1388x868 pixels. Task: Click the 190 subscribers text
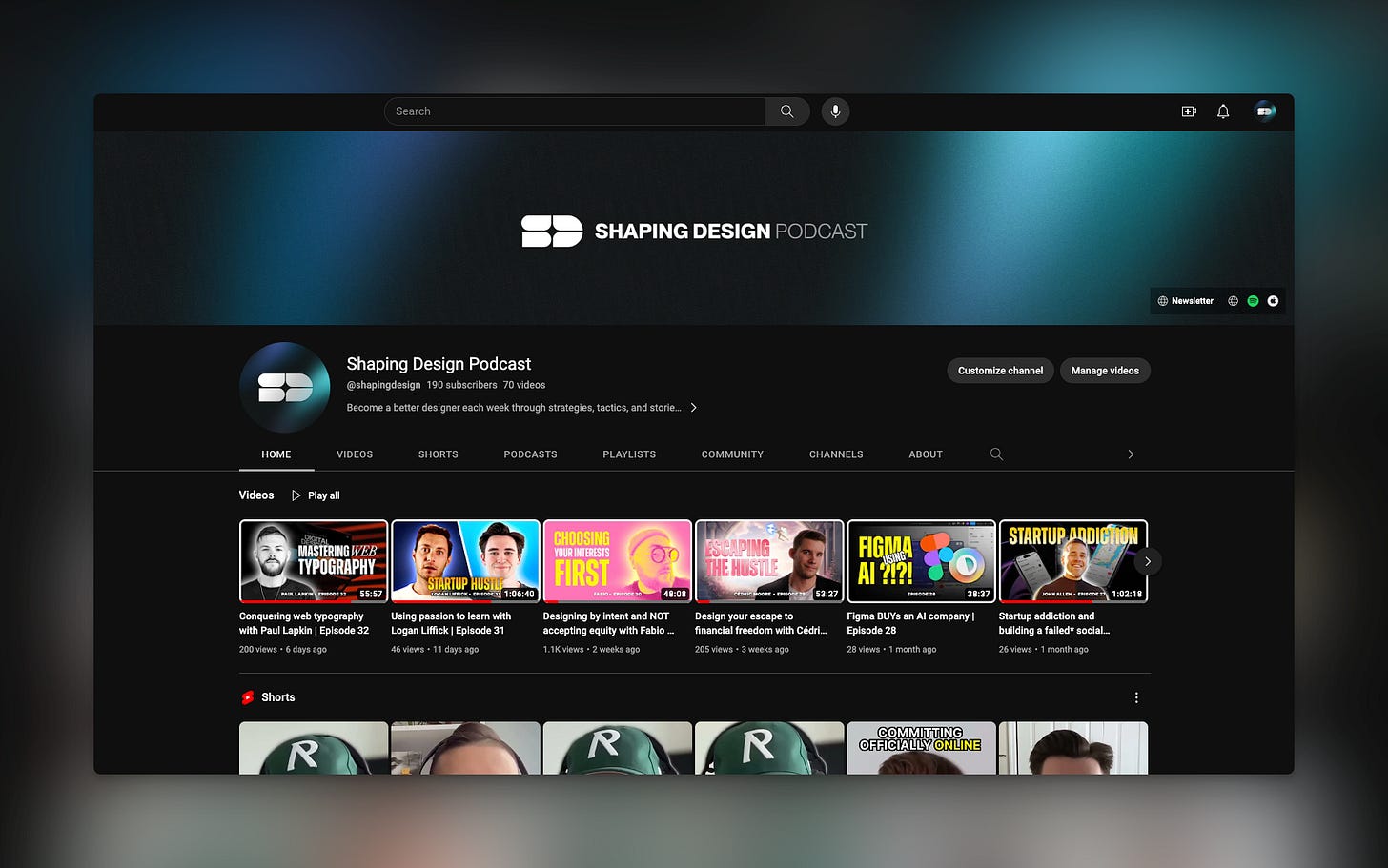tap(461, 385)
